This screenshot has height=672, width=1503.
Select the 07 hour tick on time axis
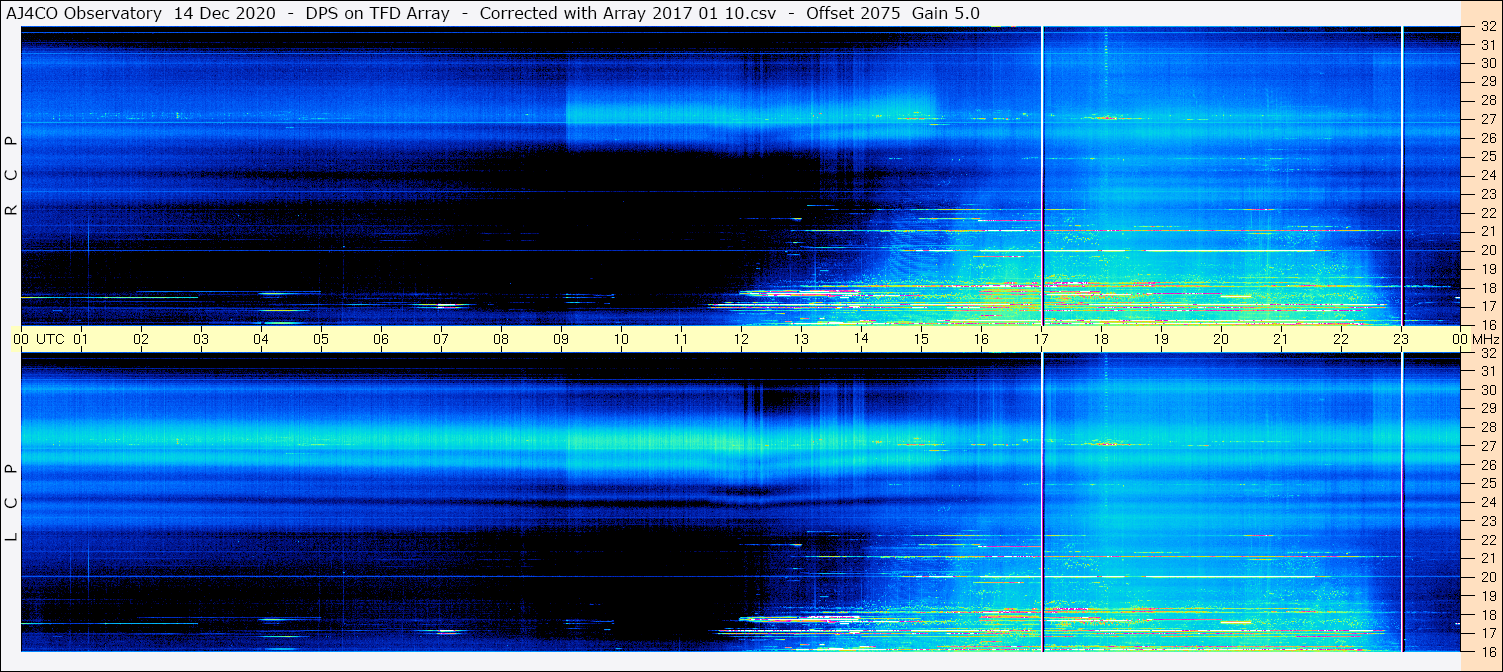441,339
